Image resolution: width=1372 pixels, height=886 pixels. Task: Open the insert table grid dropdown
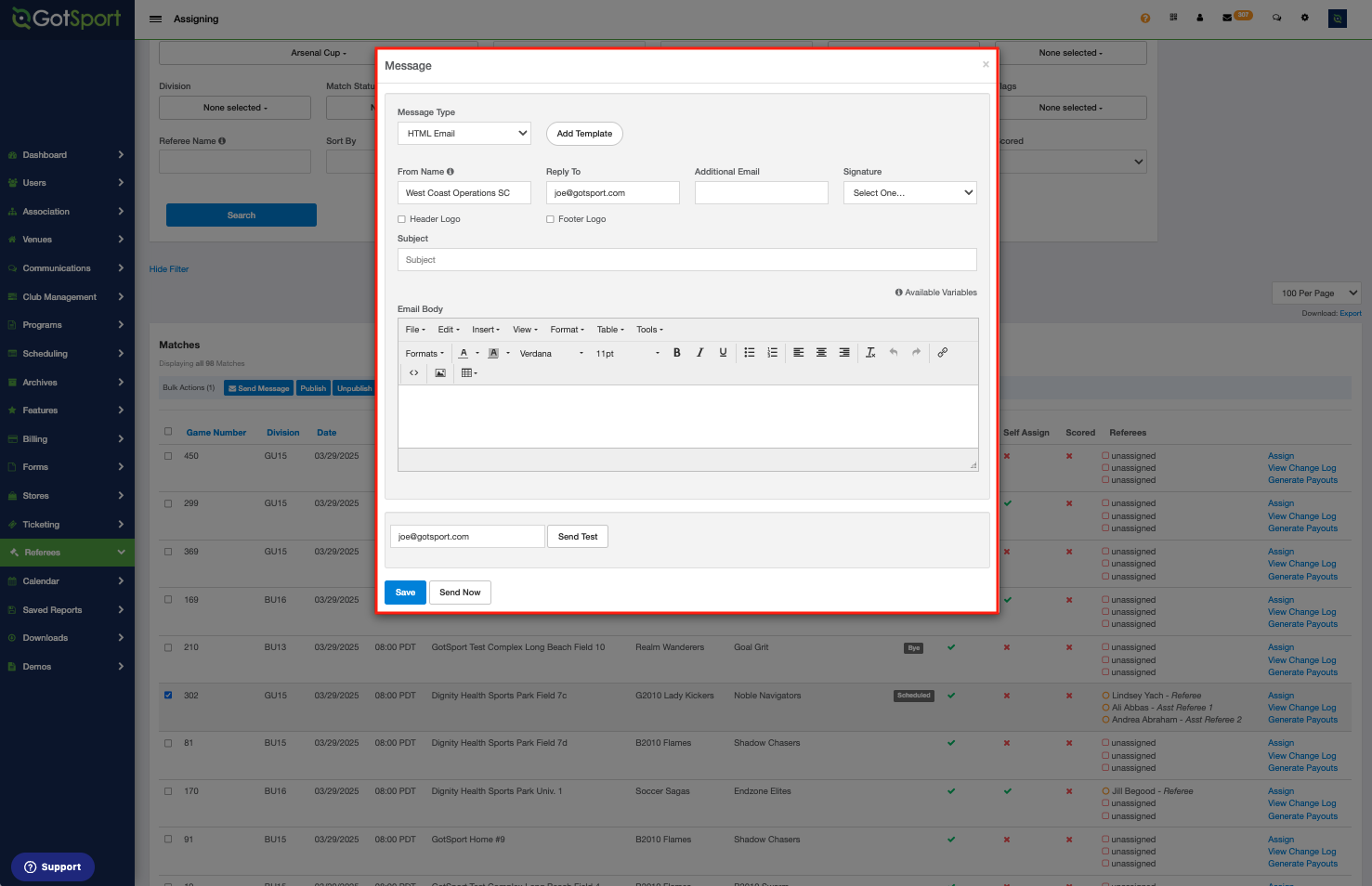[x=469, y=373]
